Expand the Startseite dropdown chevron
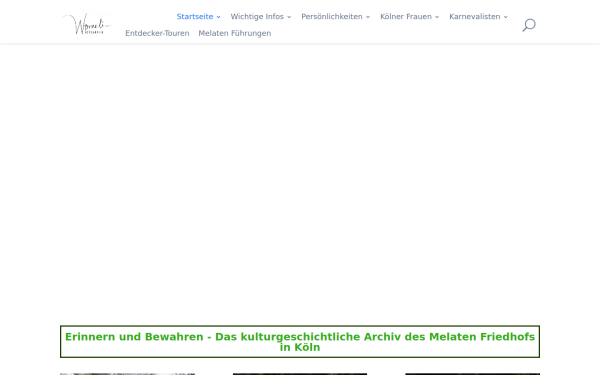Screen dimensions: 600x375 [218, 17]
